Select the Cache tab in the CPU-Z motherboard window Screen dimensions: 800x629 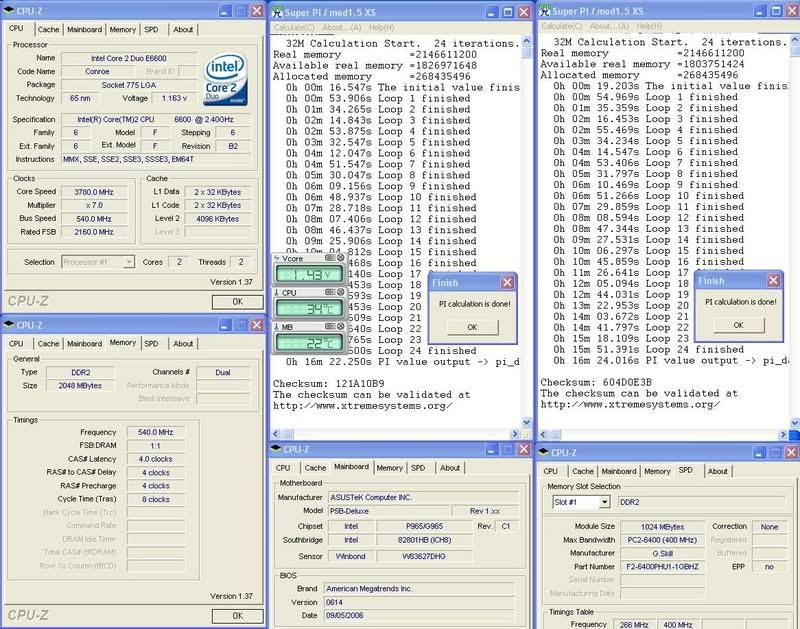pos(315,468)
